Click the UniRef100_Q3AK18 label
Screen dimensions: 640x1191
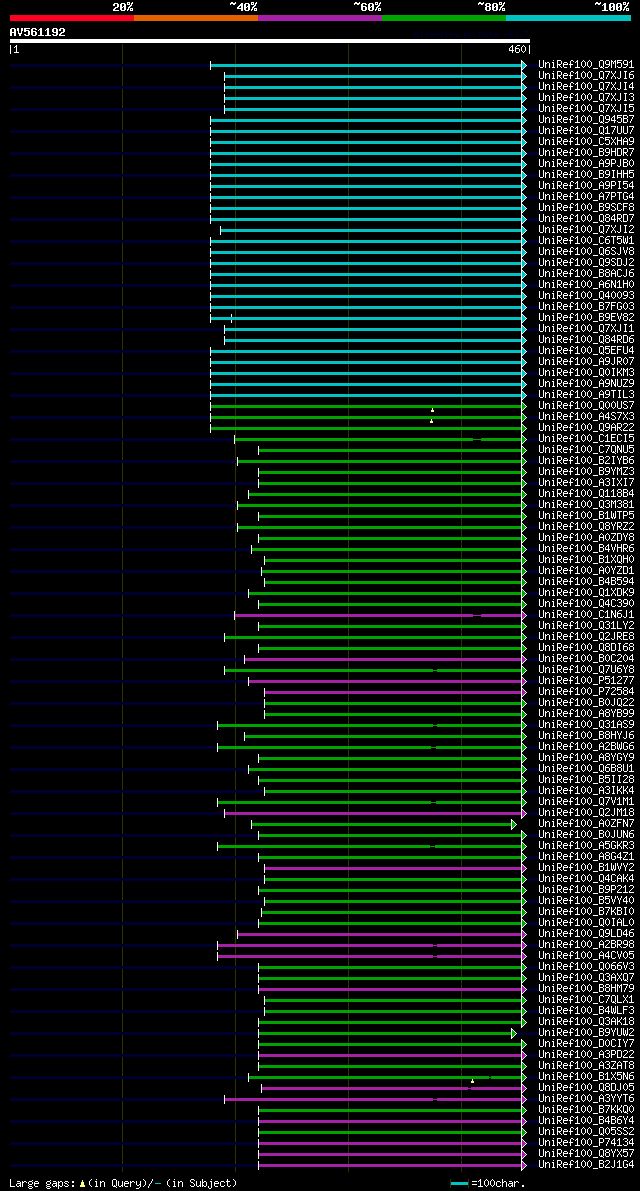[x=586, y=1022]
